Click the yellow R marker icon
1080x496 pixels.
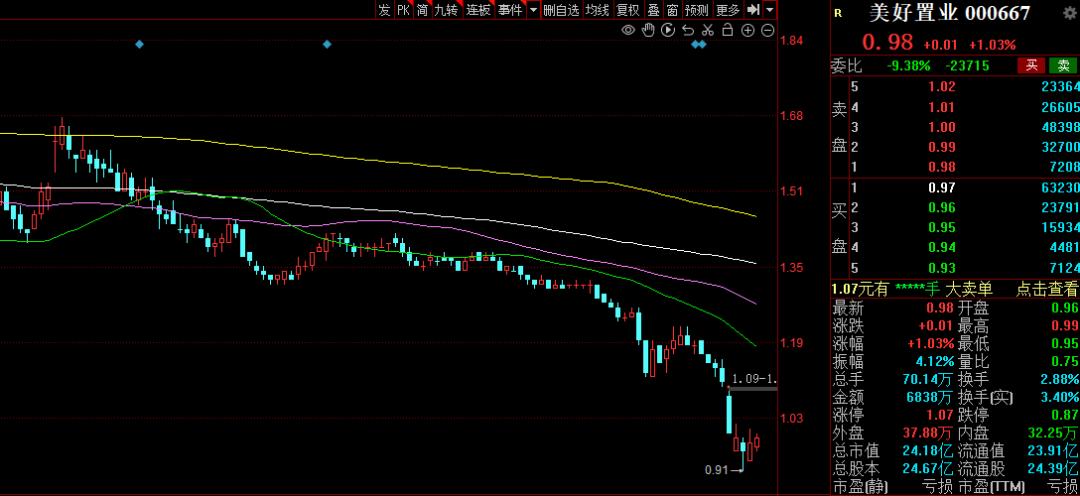(838, 12)
